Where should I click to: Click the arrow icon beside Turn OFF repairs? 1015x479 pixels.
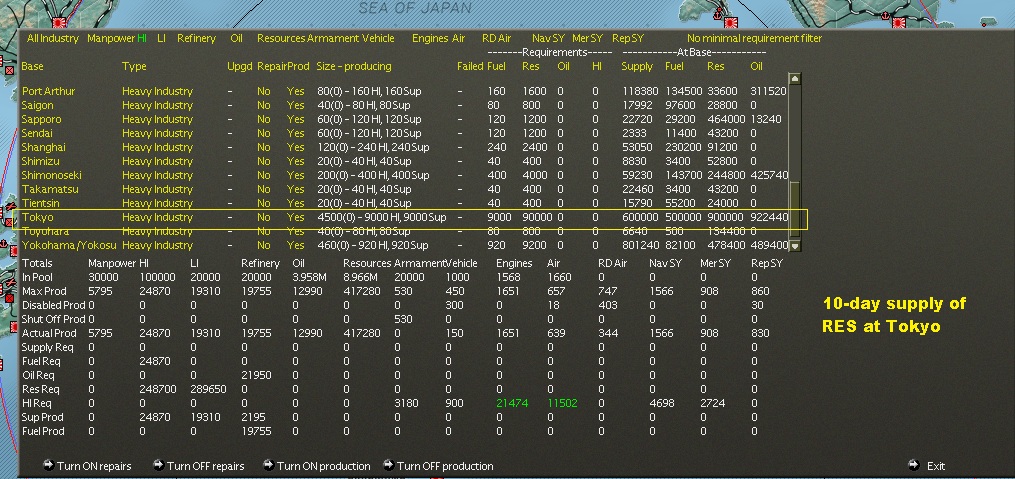click(158, 465)
